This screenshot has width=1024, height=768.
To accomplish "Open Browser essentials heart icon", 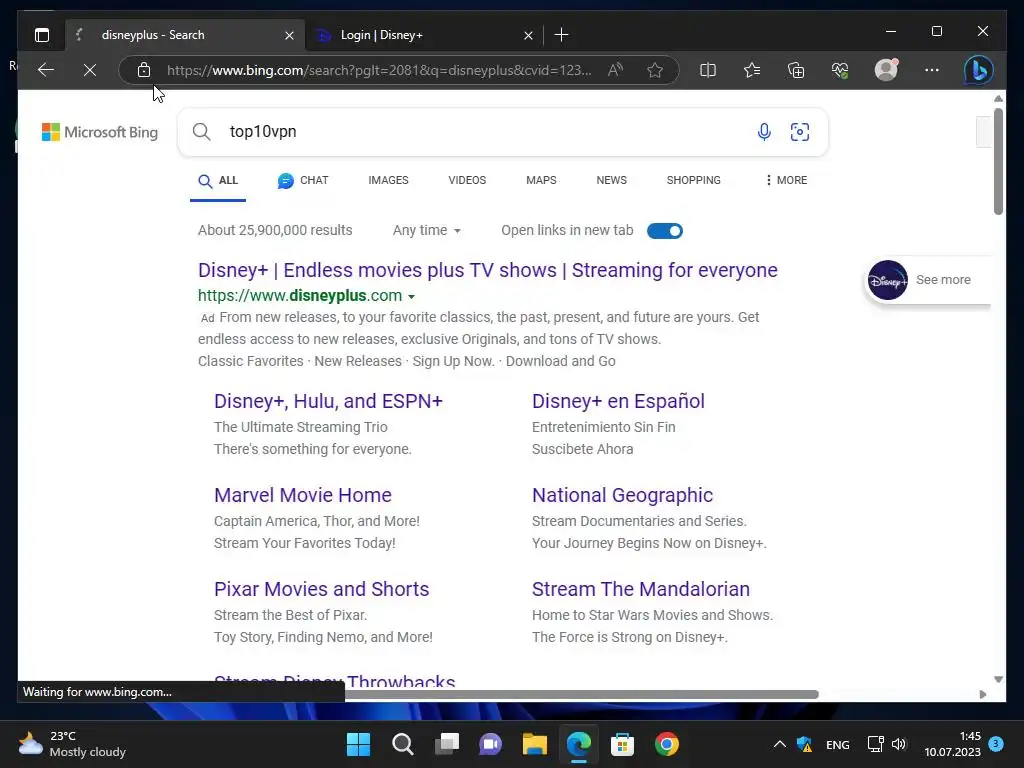I will 840,70.
